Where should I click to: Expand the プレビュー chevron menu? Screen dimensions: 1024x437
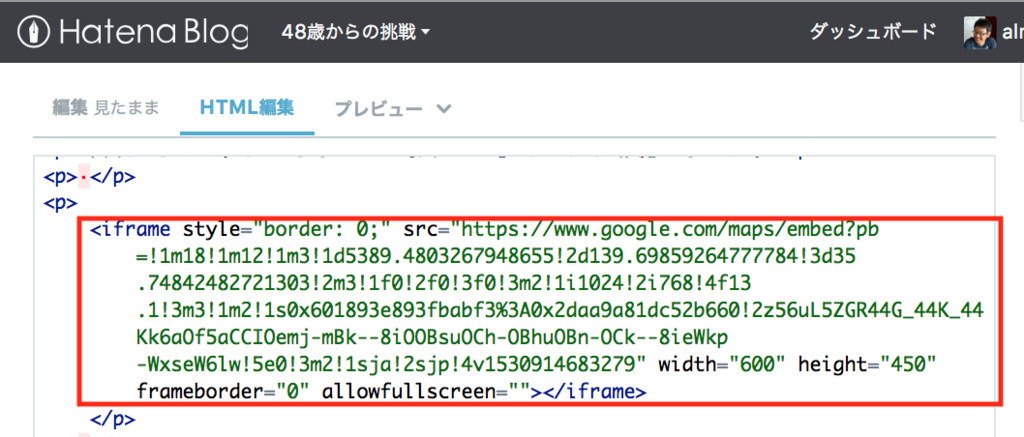point(443,109)
